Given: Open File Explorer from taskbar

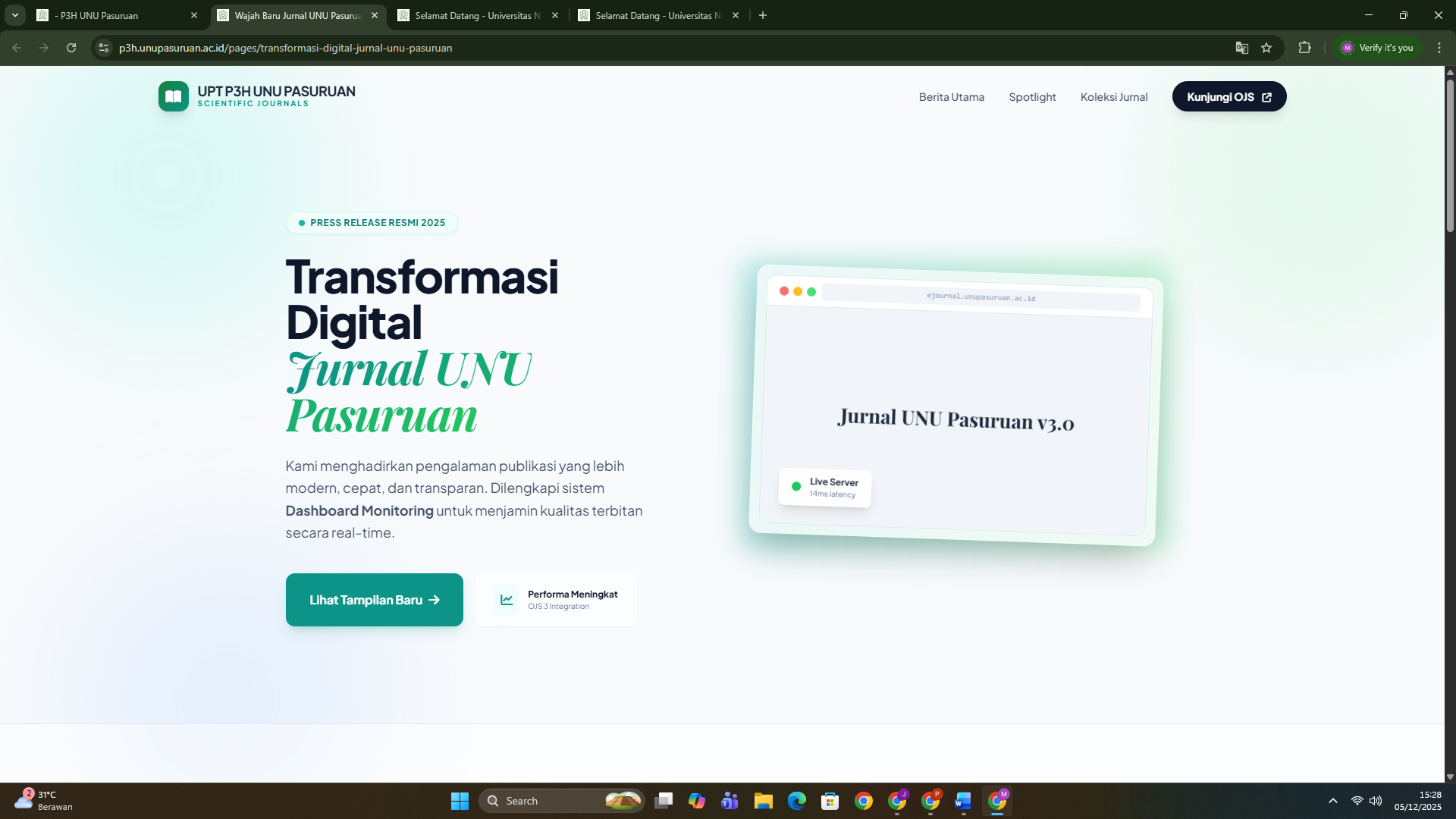Looking at the screenshot, I should (763, 801).
